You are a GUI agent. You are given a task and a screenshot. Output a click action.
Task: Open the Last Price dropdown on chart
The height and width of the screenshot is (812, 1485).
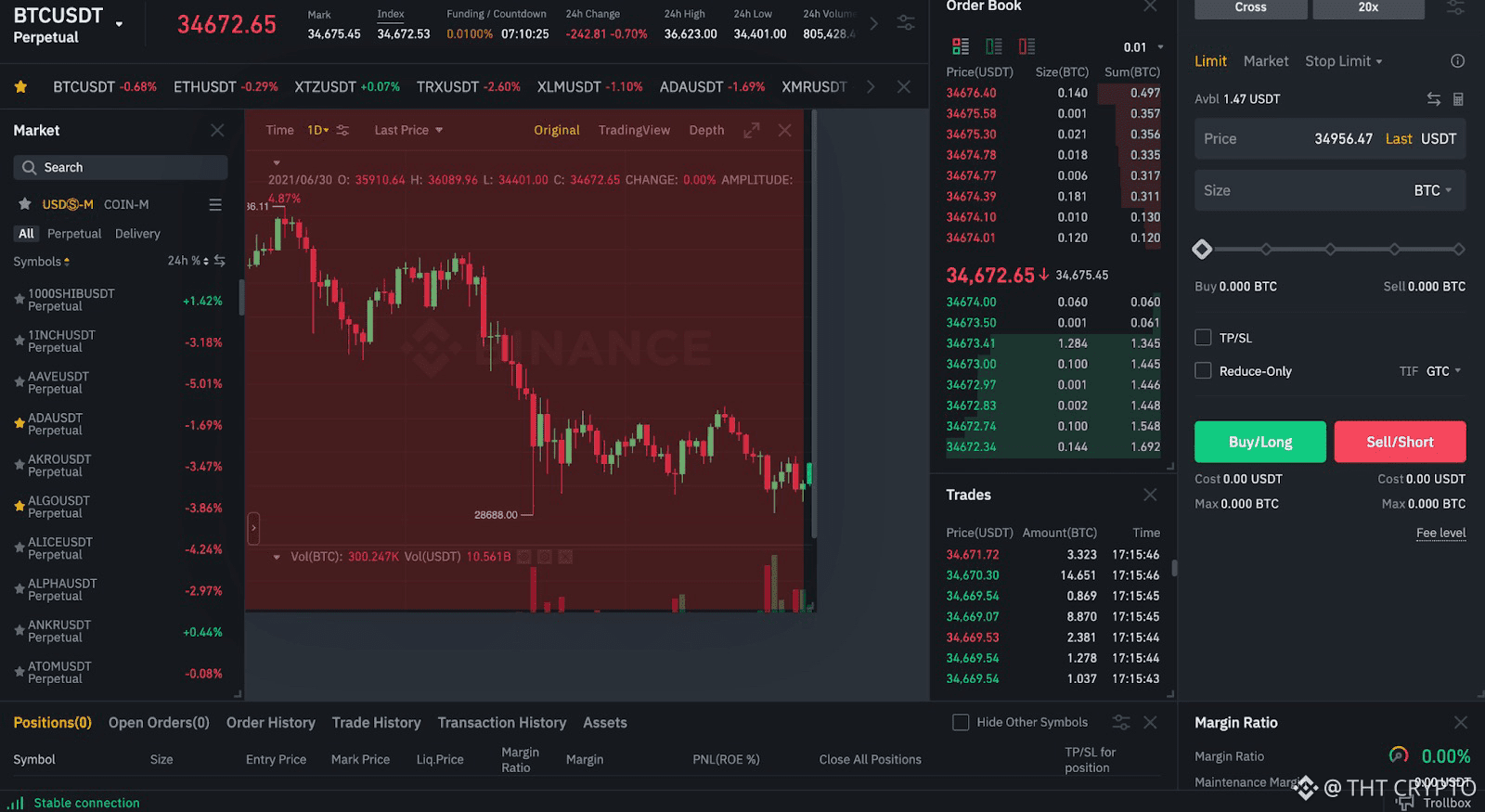(x=408, y=130)
